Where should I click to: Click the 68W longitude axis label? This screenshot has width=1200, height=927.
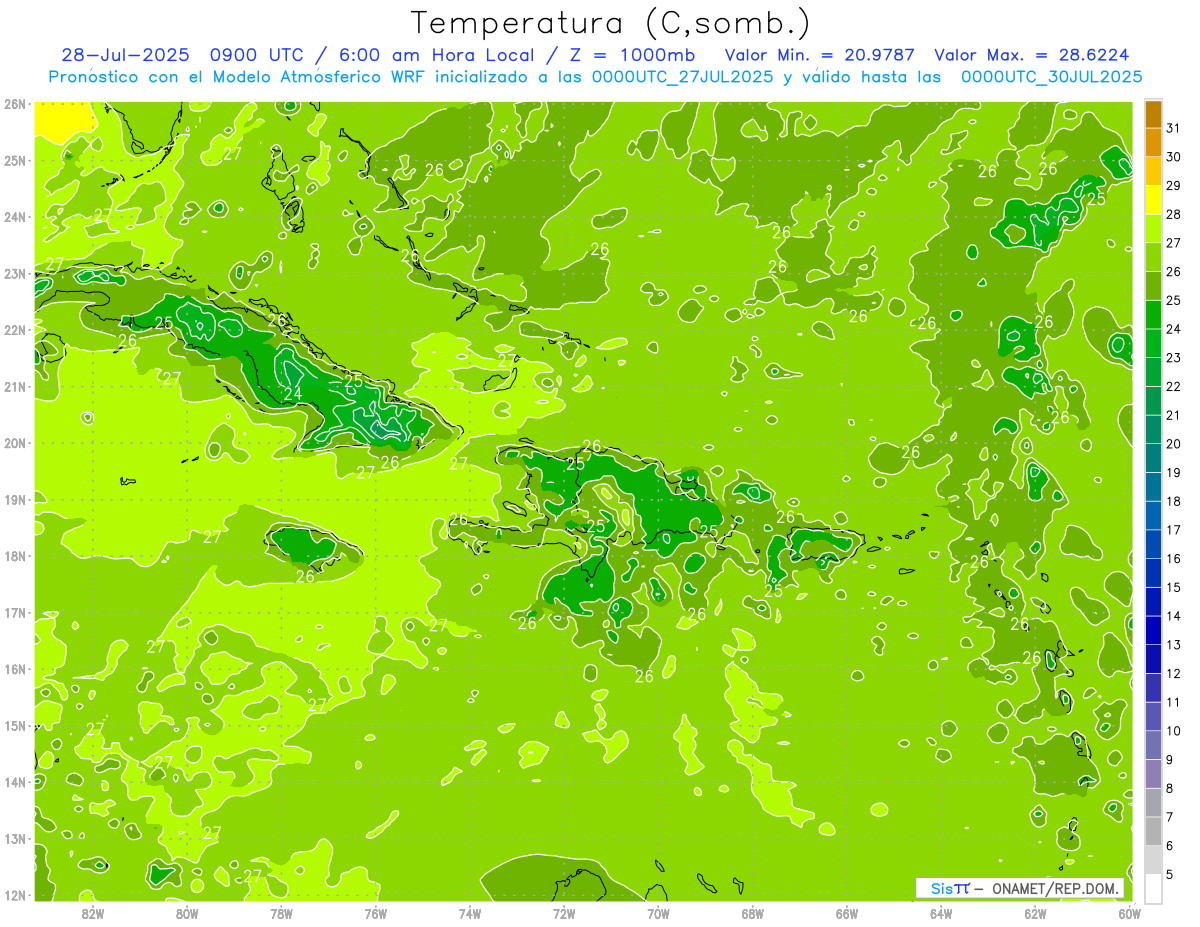(x=753, y=913)
